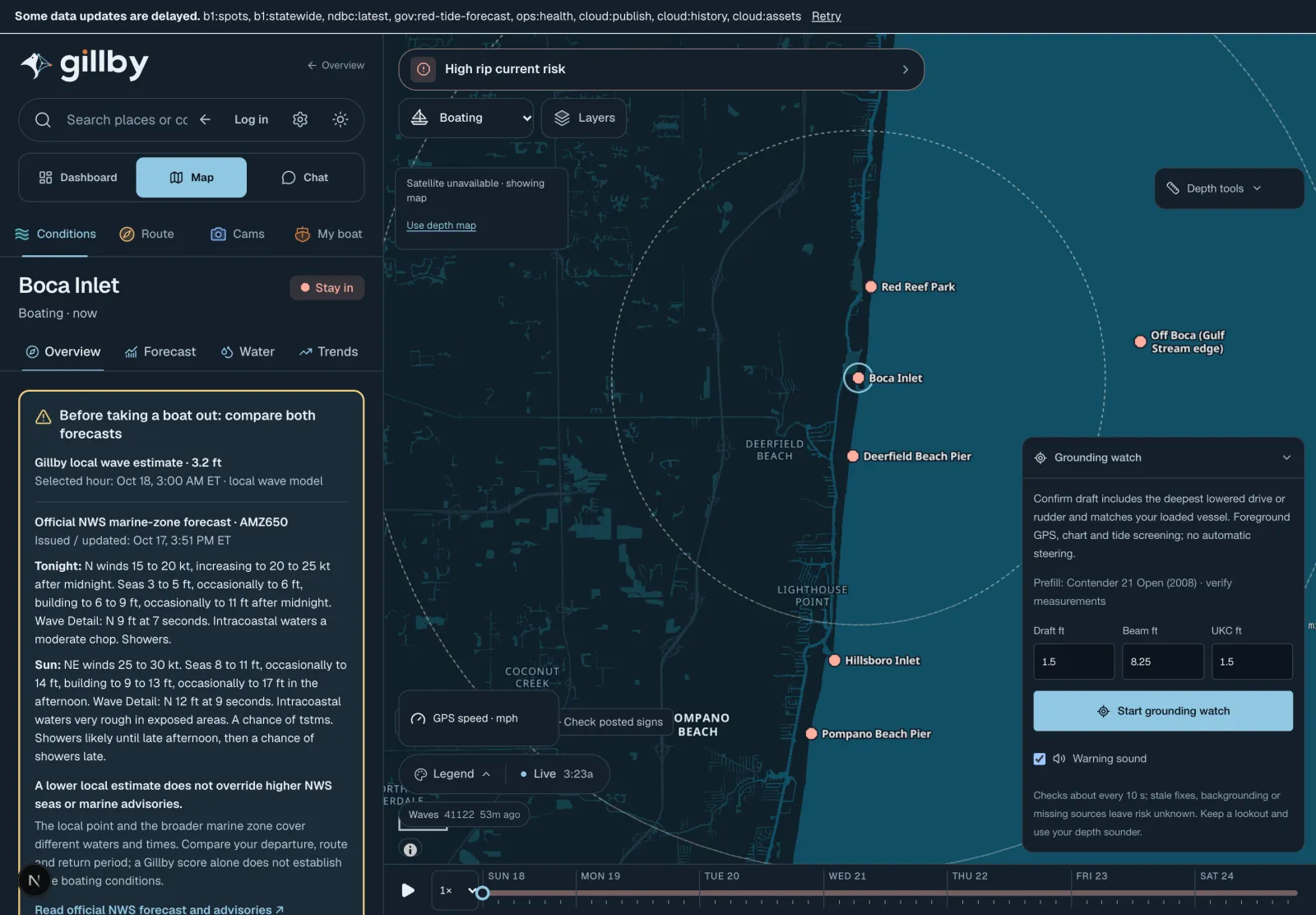Click the UKC ft input field

[1252, 662]
